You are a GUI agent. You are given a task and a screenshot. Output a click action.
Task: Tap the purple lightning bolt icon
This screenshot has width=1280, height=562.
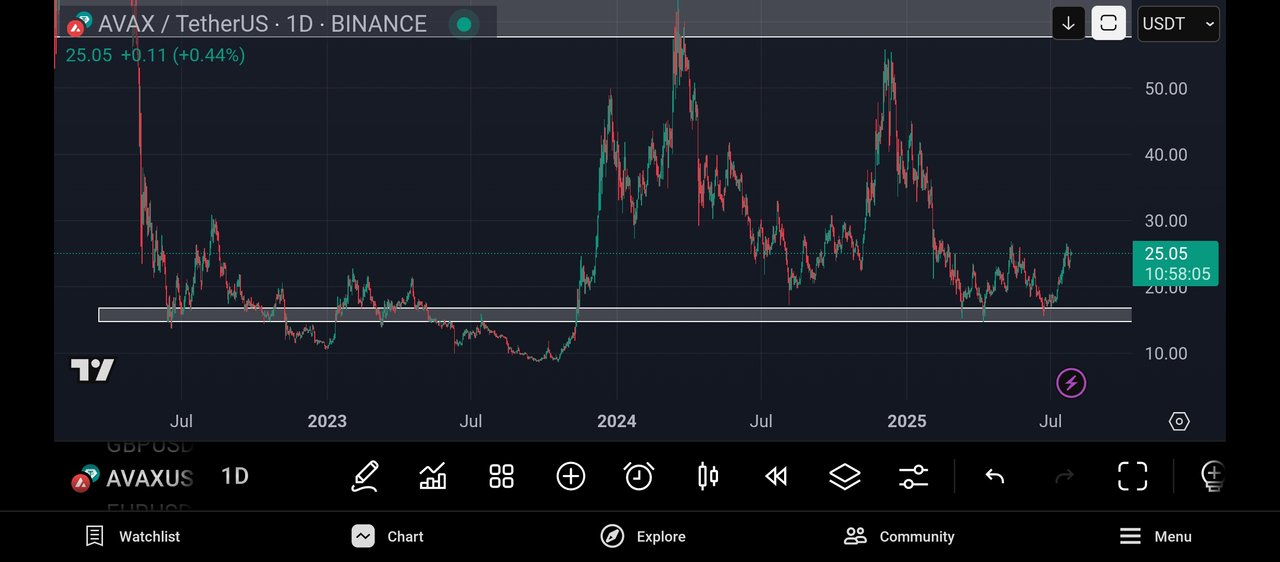click(x=1071, y=382)
